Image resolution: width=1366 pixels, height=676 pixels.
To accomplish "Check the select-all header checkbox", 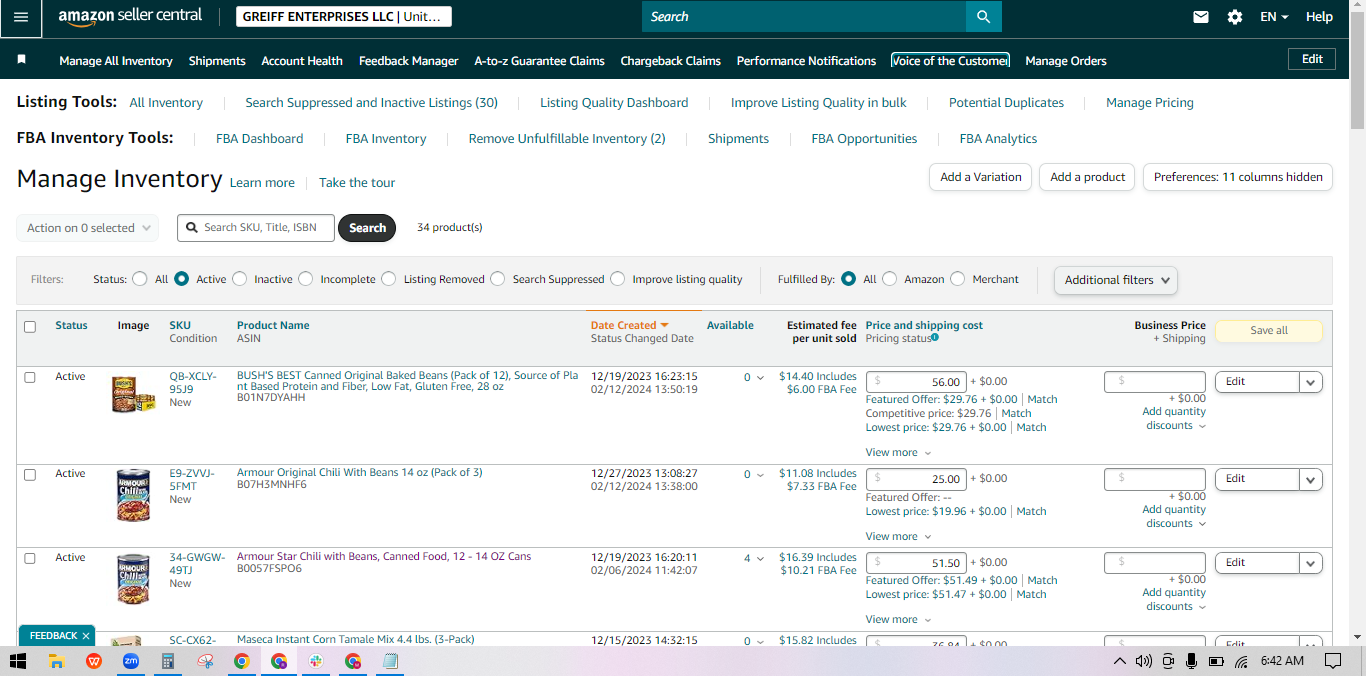I will (30, 326).
